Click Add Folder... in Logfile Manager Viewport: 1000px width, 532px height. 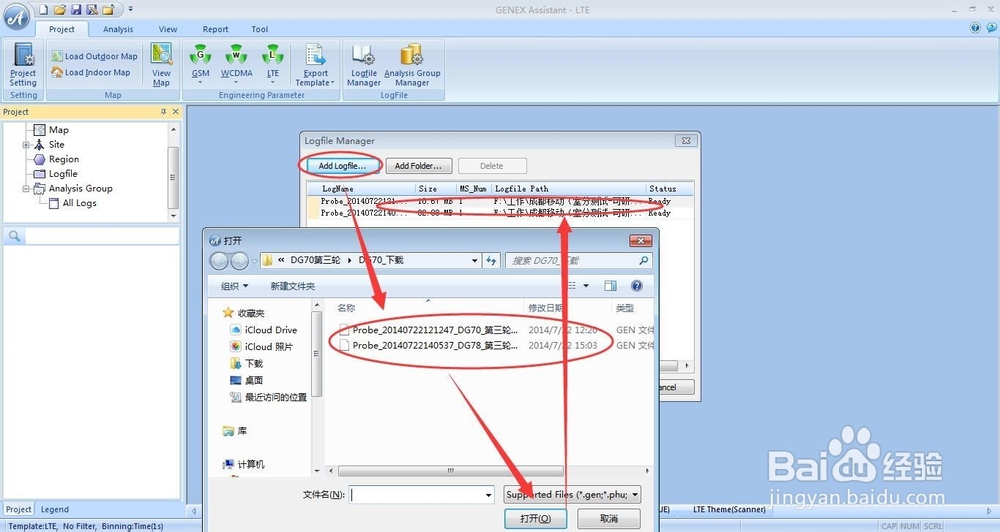[x=418, y=166]
